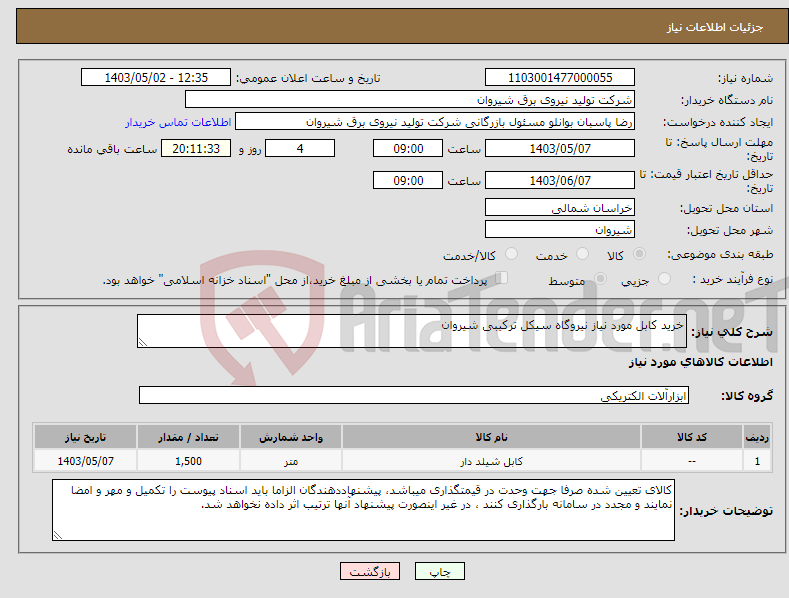Click the general description textarea خرید کابل

(x=412, y=331)
